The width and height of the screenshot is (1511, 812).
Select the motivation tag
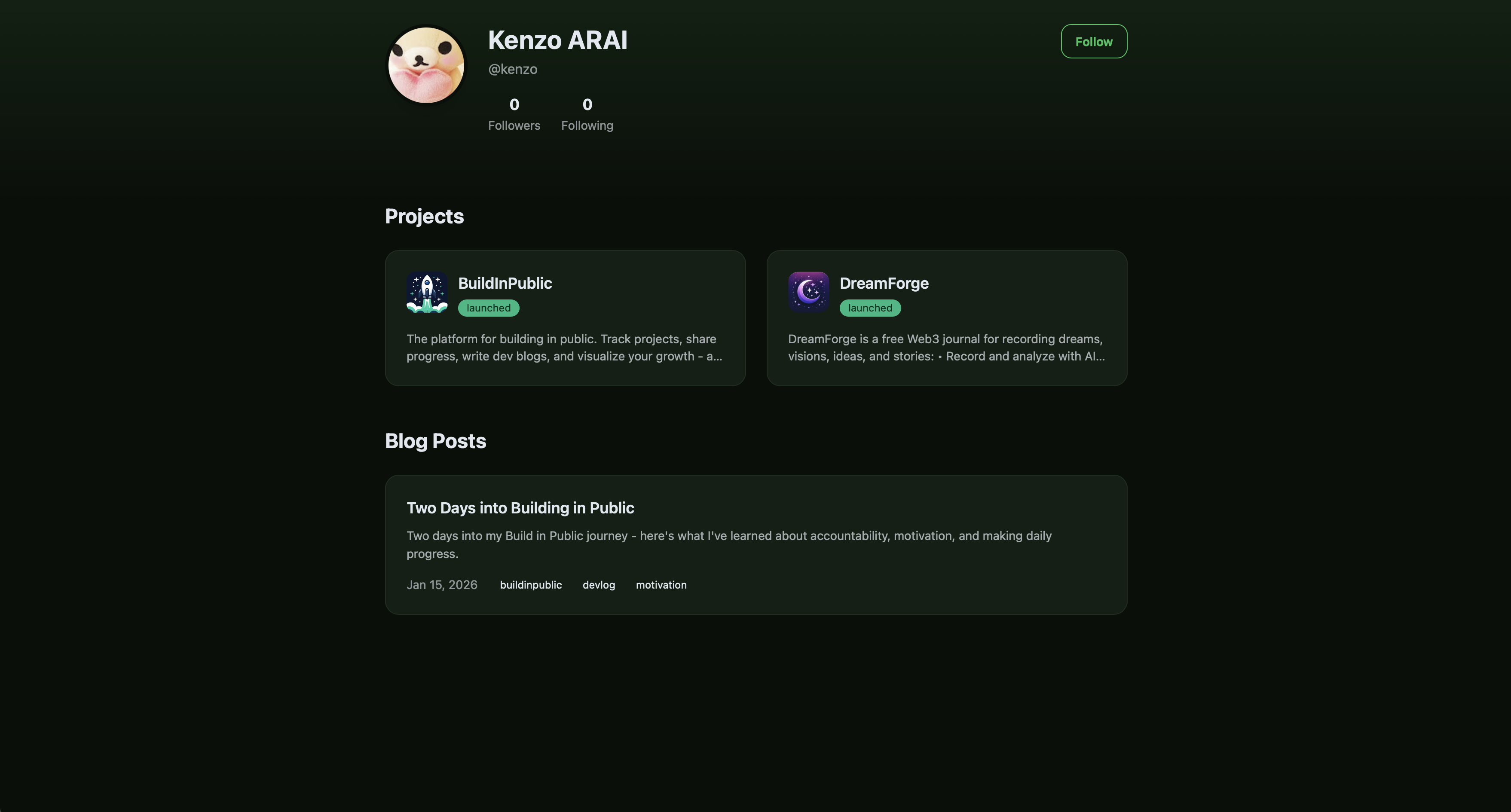click(x=661, y=585)
